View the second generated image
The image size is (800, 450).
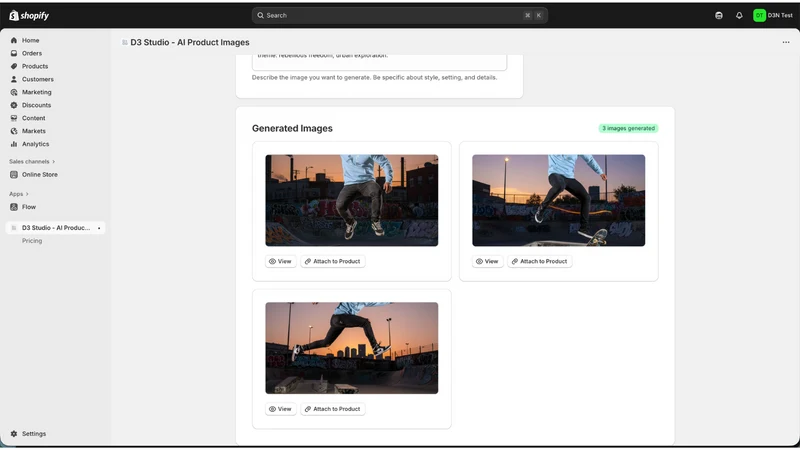[x=487, y=261]
